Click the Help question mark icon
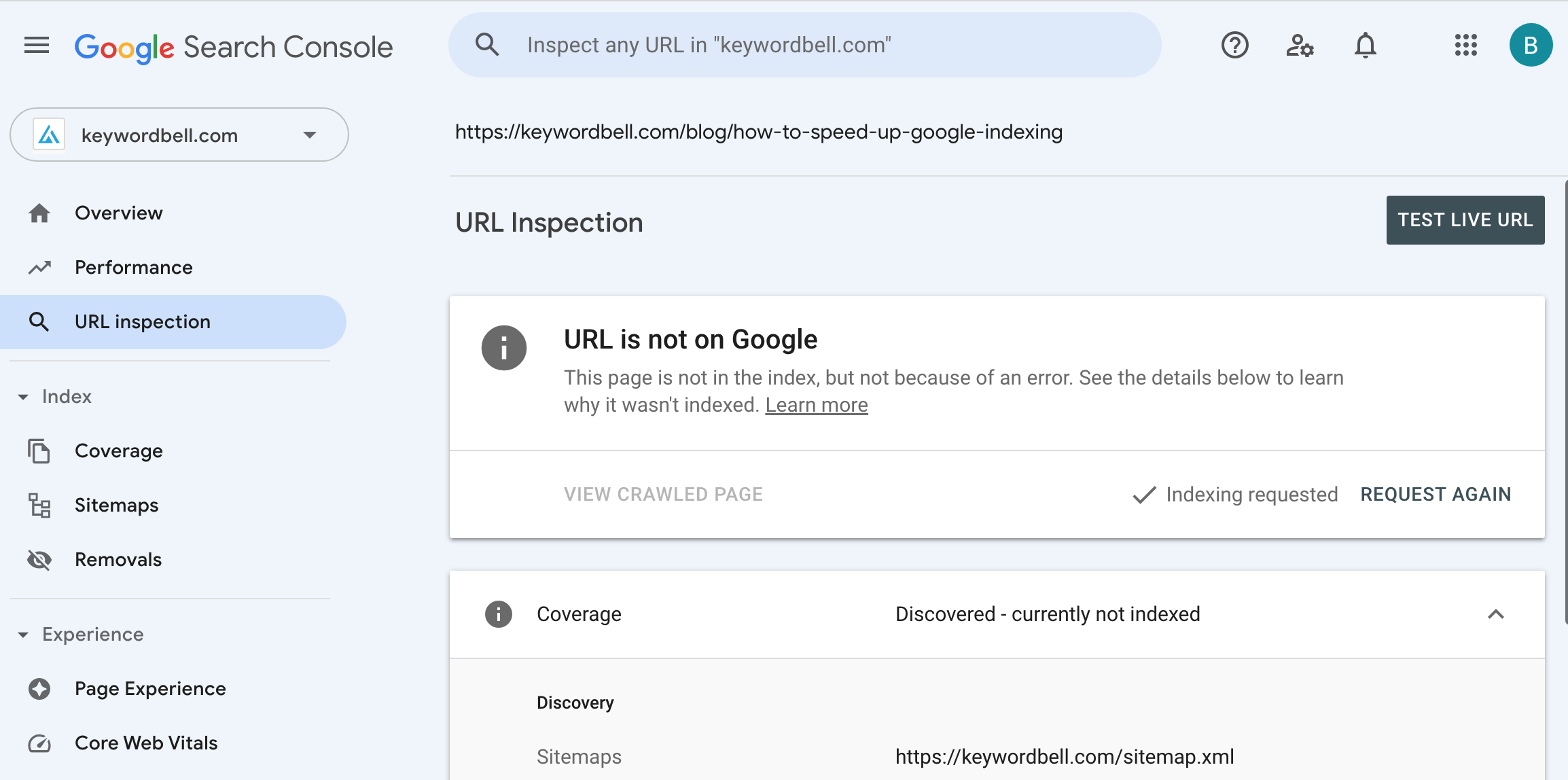 1234,46
